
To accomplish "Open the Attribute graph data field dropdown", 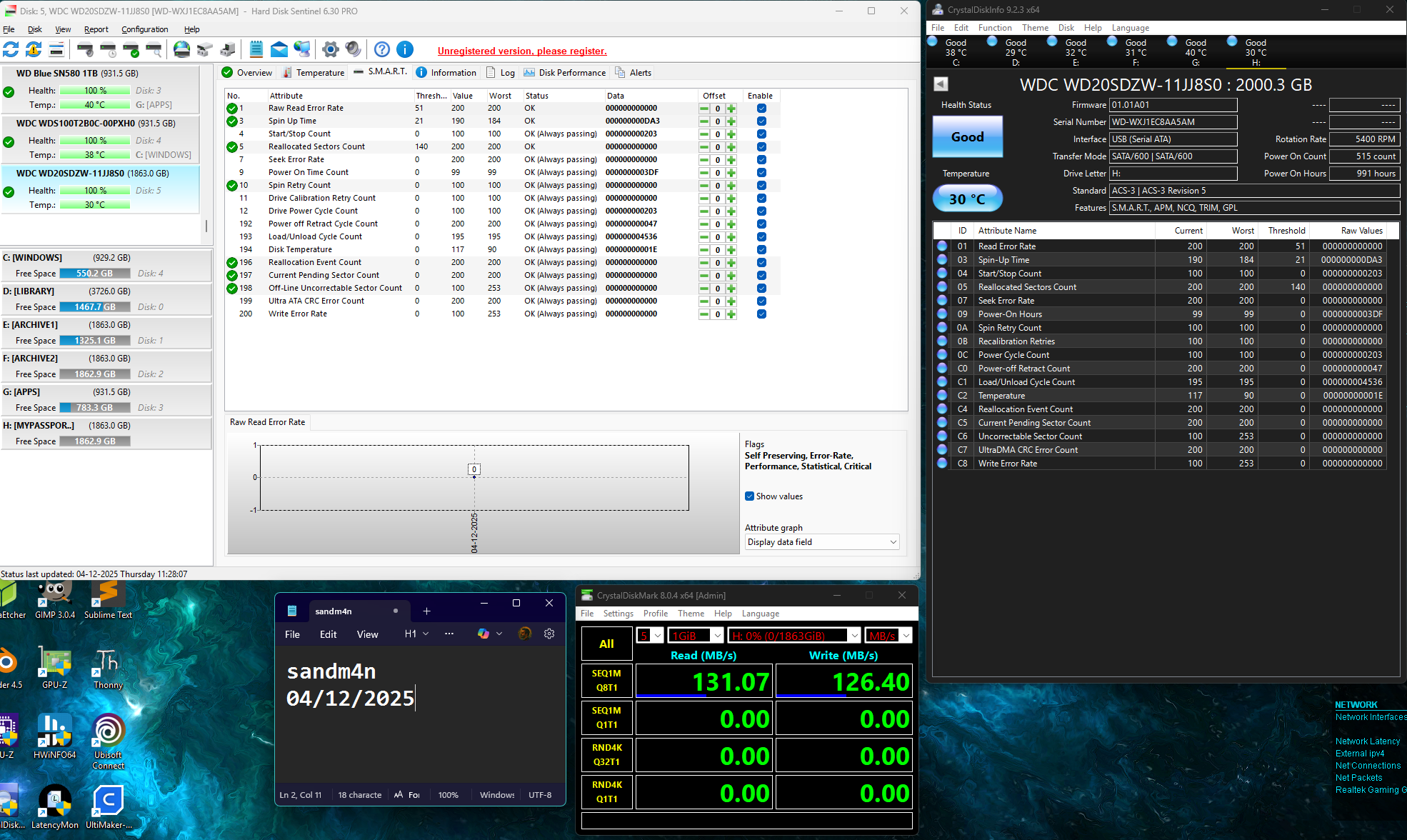I will 821,542.
